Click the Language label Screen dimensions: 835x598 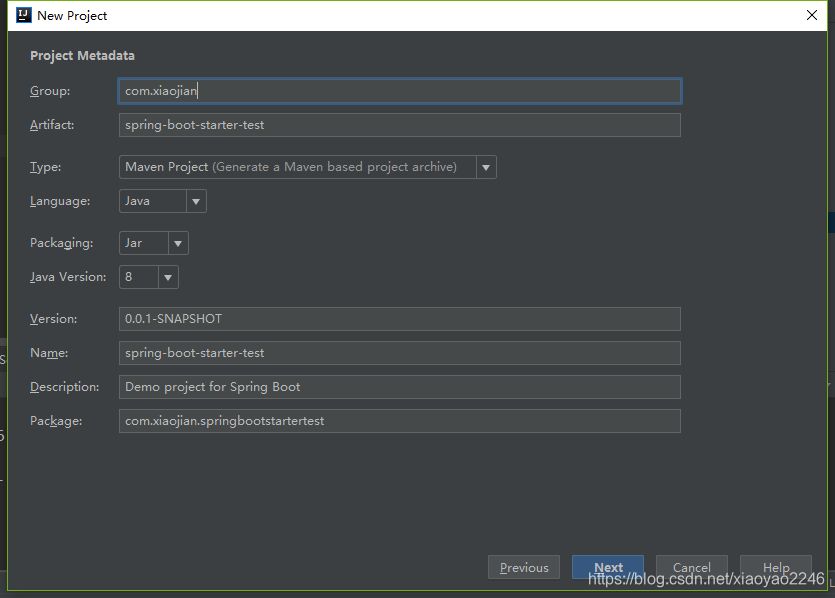tap(60, 201)
